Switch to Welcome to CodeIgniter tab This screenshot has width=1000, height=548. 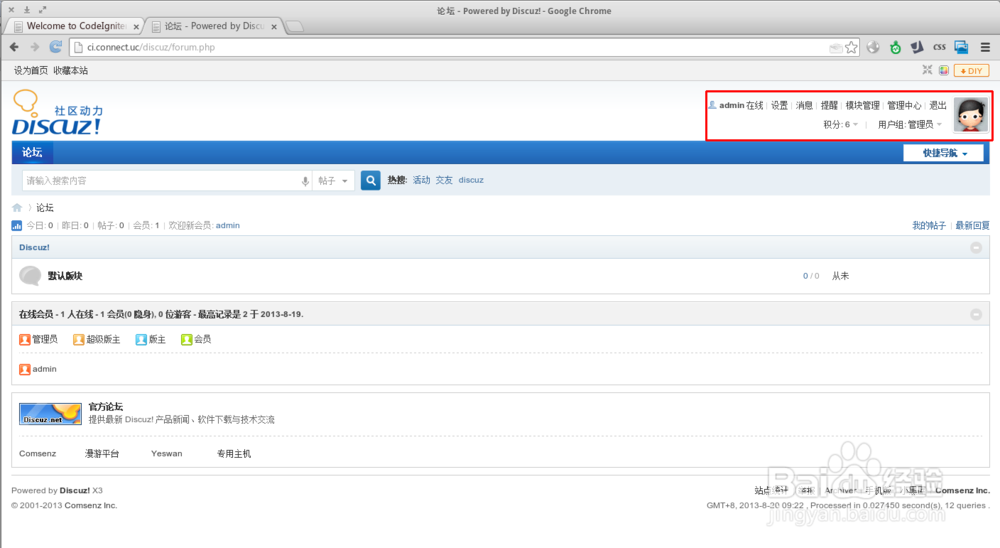pyautogui.click(x=75, y=26)
